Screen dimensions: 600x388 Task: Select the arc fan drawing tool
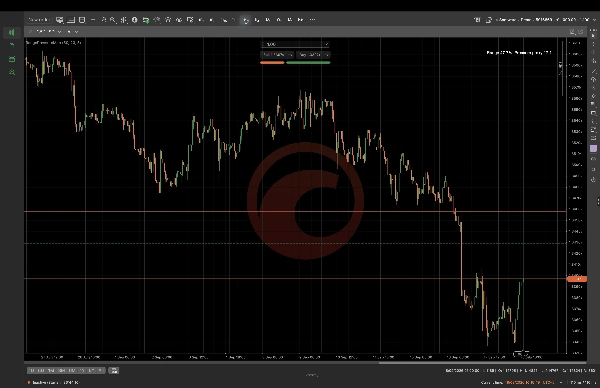[593, 80]
